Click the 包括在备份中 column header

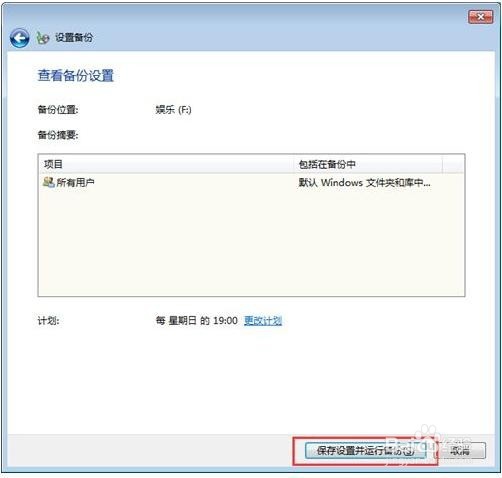[x=369, y=164]
